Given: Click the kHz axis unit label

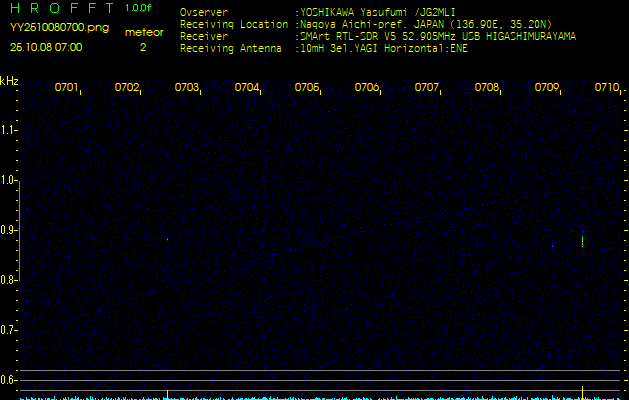Looking at the screenshot, I should 9,81.
